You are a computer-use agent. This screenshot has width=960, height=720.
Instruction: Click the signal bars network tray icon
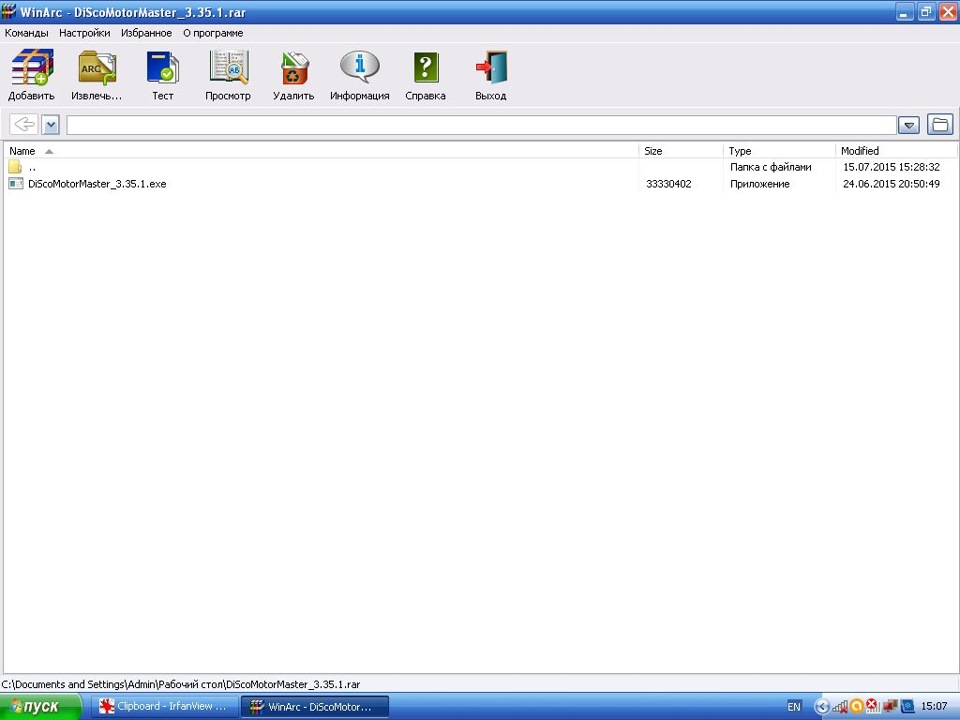coord(841,707)
